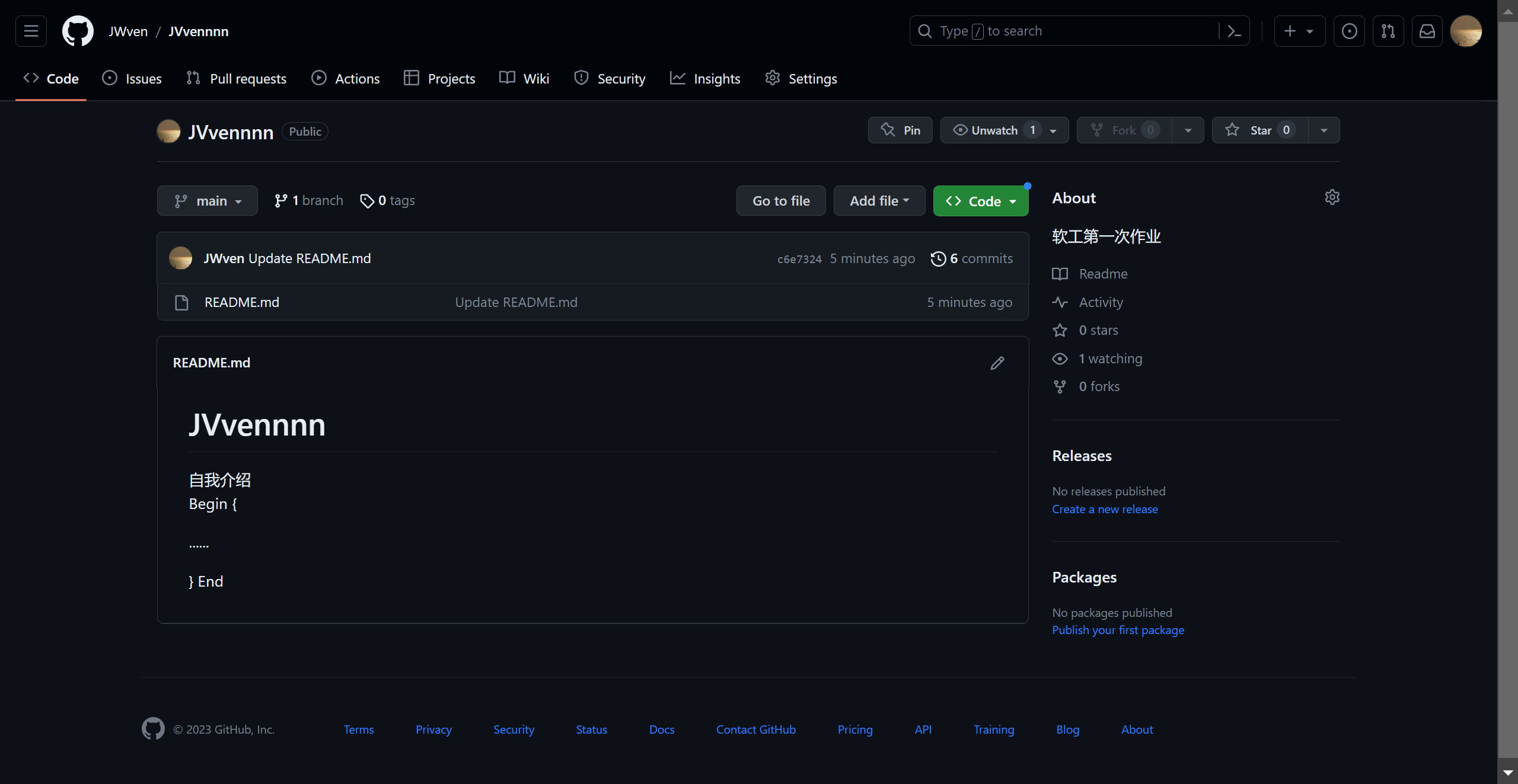Viewport: 1518px width, 784px height.
Task: Click the GitHub logo homepage icon
Action: click(78, 31)
